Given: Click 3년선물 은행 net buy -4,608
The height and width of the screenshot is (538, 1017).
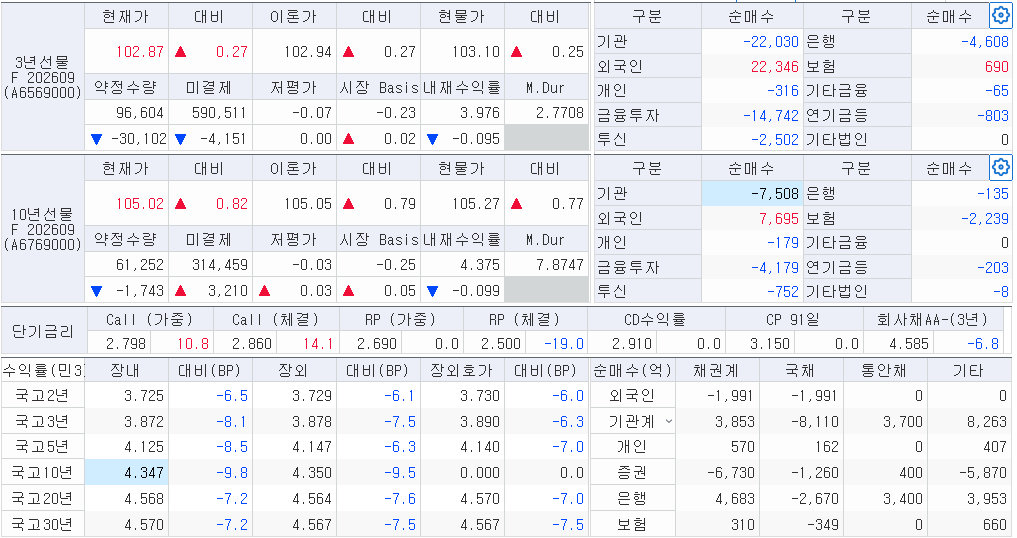Looking at the screenshot, I should (985, 42).
